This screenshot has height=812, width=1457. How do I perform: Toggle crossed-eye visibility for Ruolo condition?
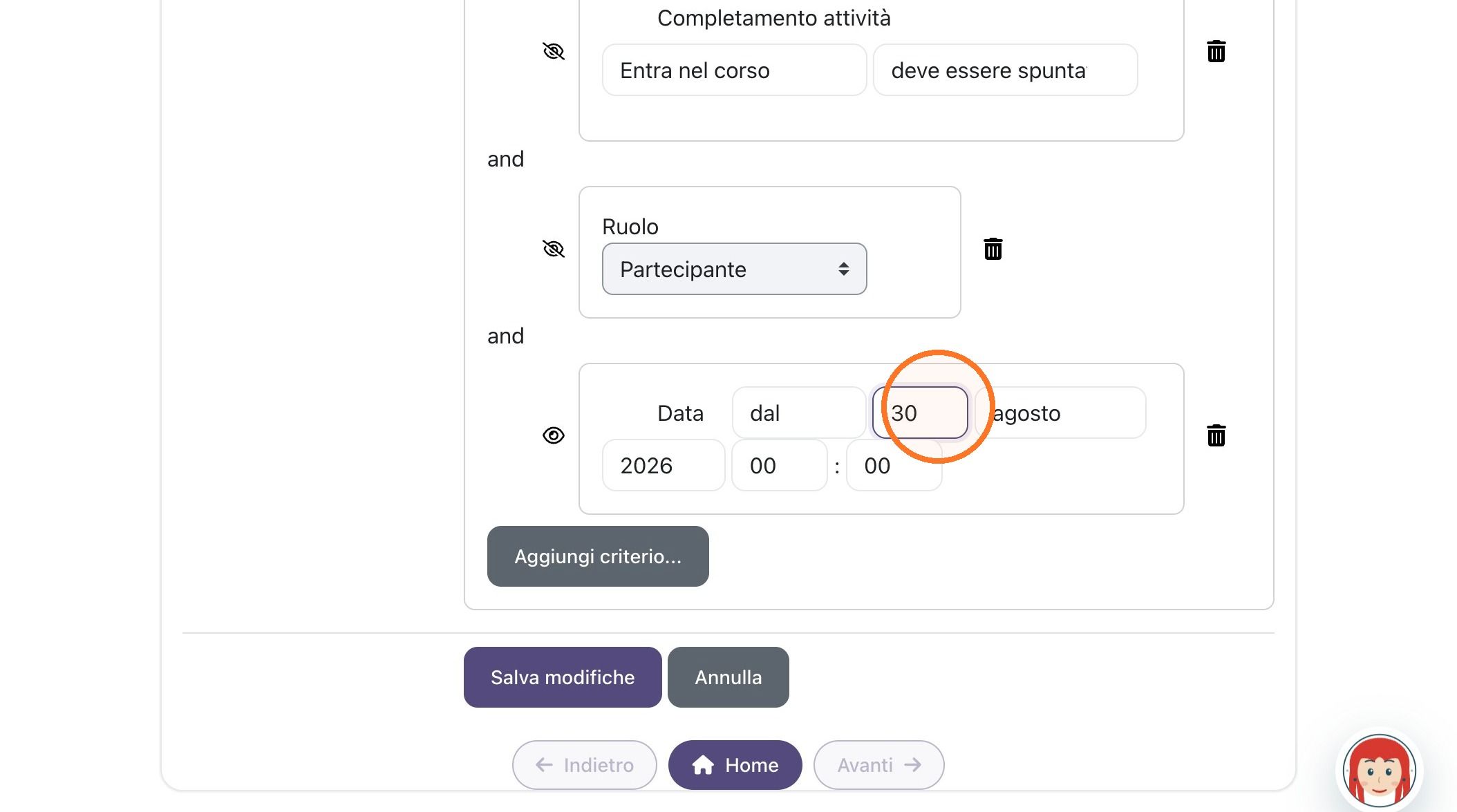tap(553, 249)
